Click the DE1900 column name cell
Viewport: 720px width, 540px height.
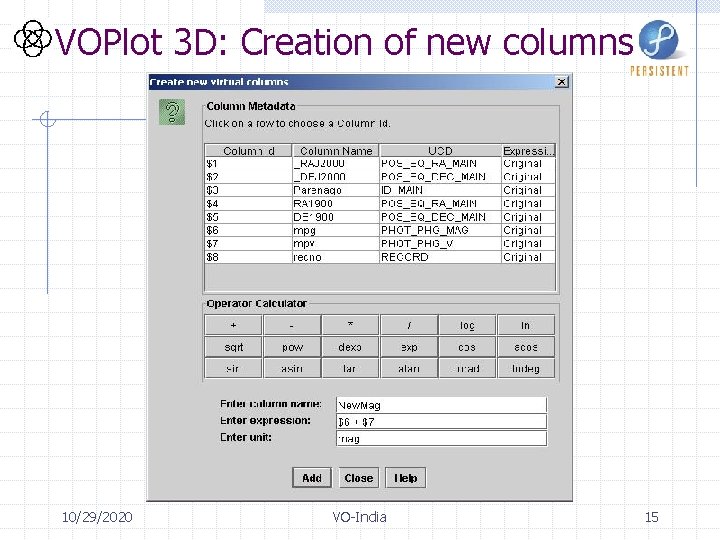(336, 217)
